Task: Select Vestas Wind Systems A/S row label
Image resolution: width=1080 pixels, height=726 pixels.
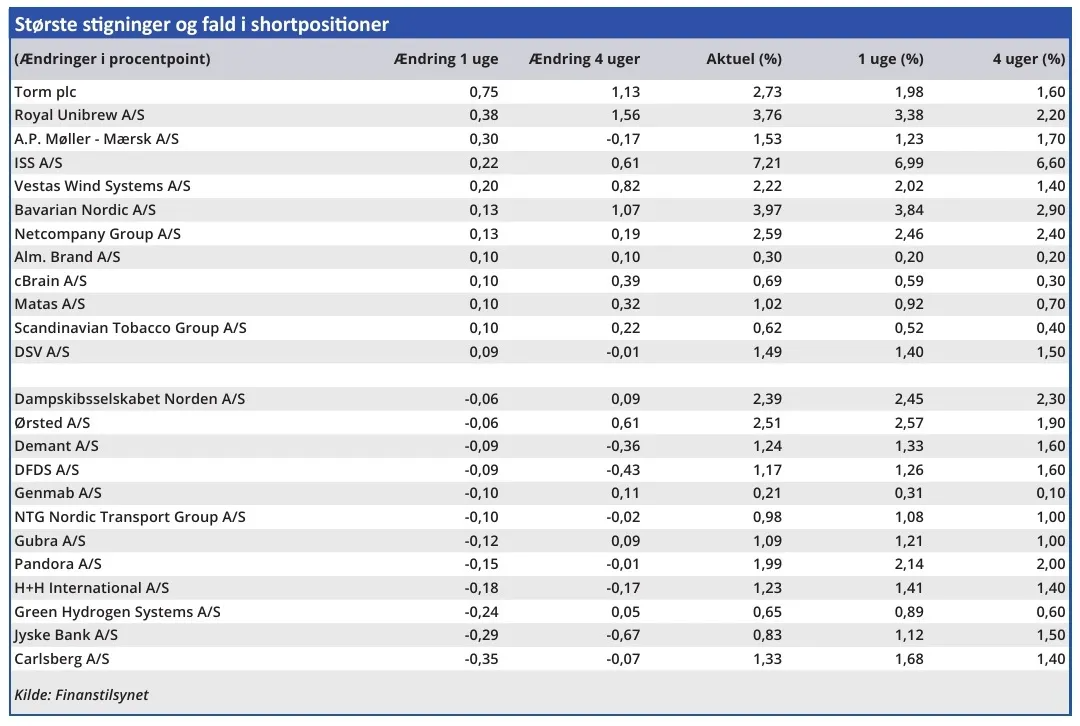Action: pyautogui.click(x=102, y=186)
